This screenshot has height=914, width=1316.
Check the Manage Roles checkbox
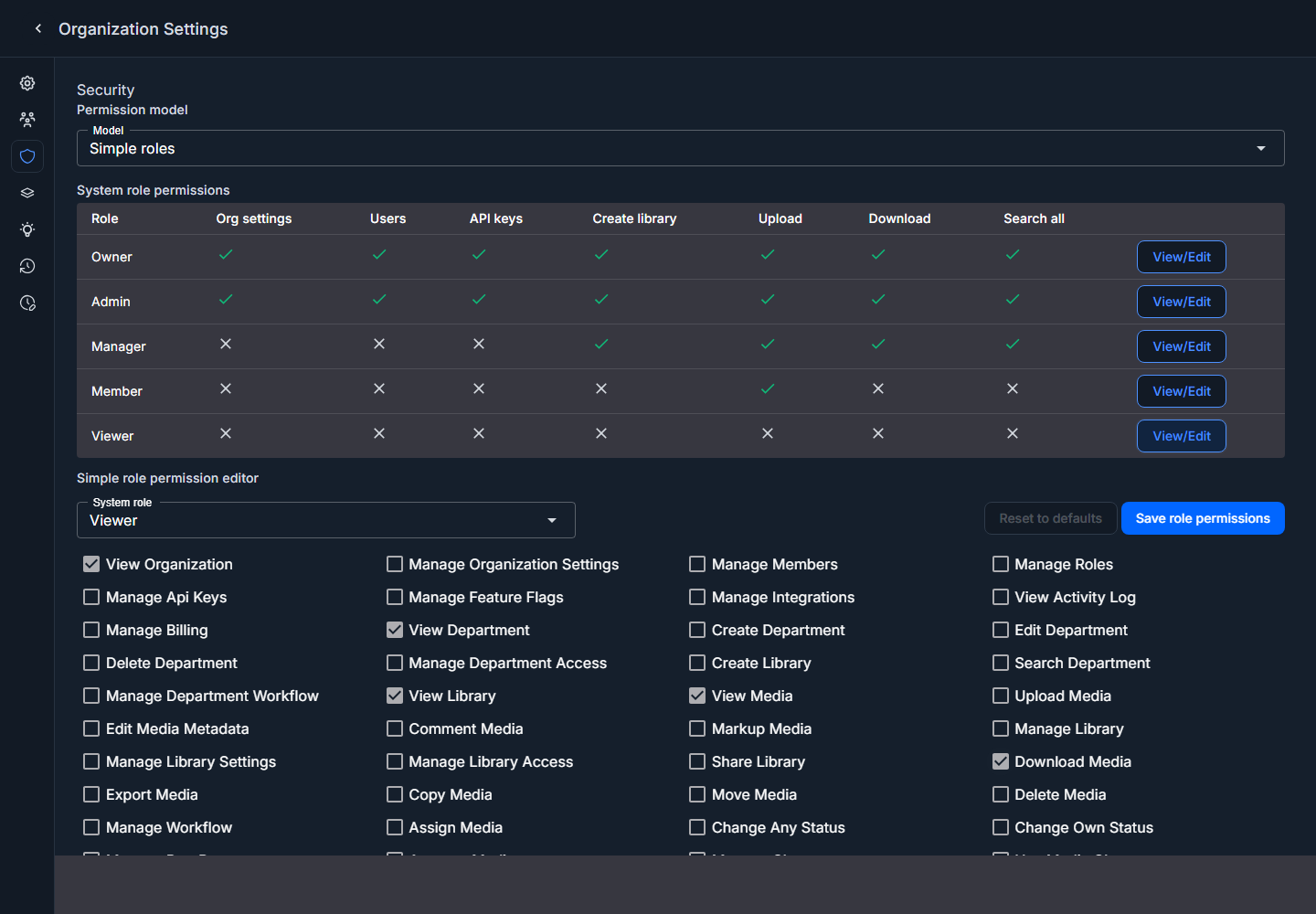tap(1001, 564)
